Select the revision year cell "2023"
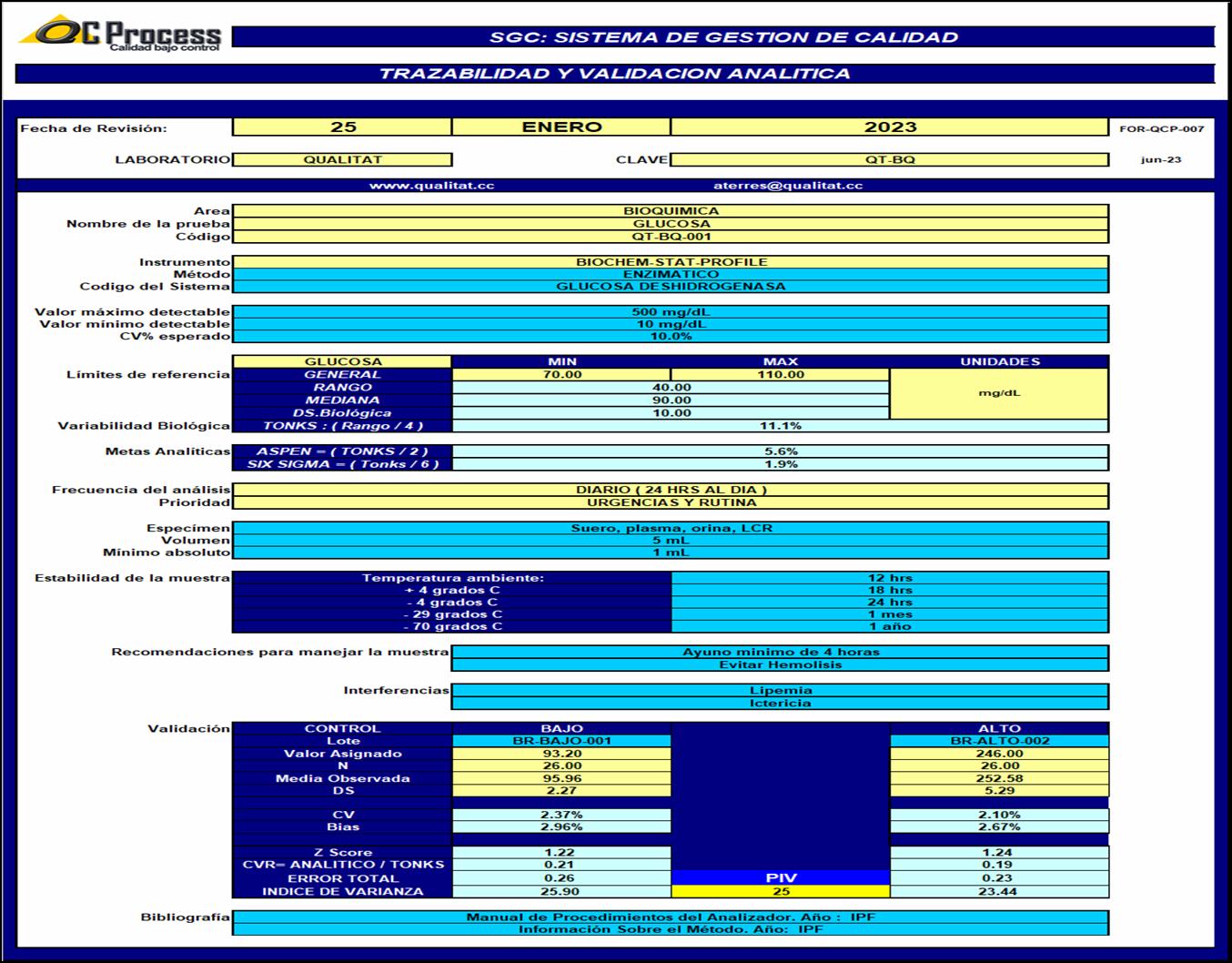Viewport: 1232px width, 963px height. tap(890, 127)
